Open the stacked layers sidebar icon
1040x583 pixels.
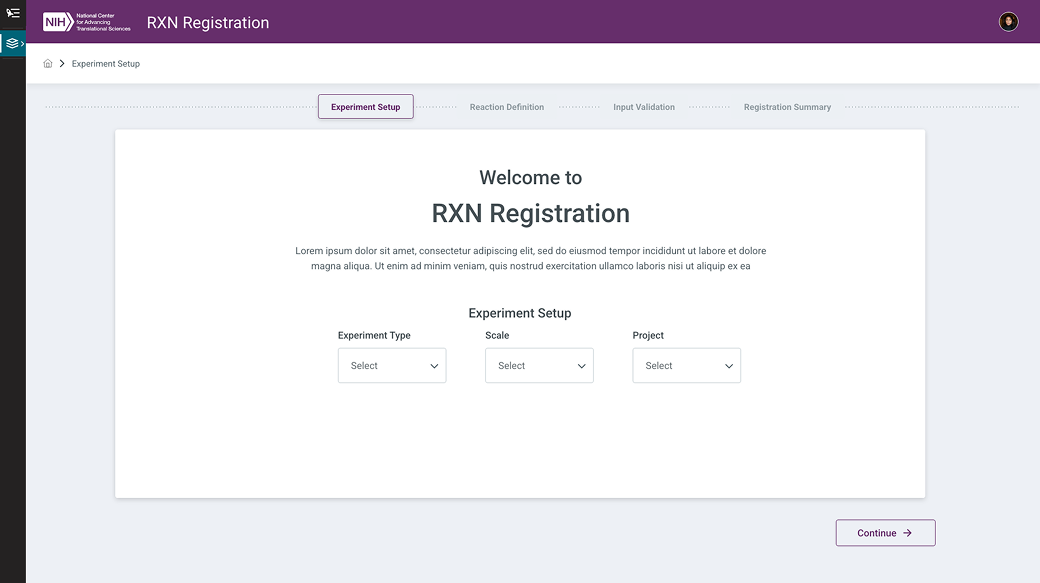[12, 44]
